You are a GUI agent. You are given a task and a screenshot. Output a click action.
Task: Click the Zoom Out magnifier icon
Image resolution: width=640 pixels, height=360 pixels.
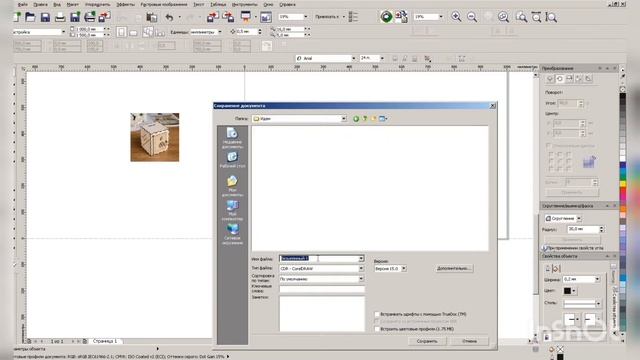472,17
